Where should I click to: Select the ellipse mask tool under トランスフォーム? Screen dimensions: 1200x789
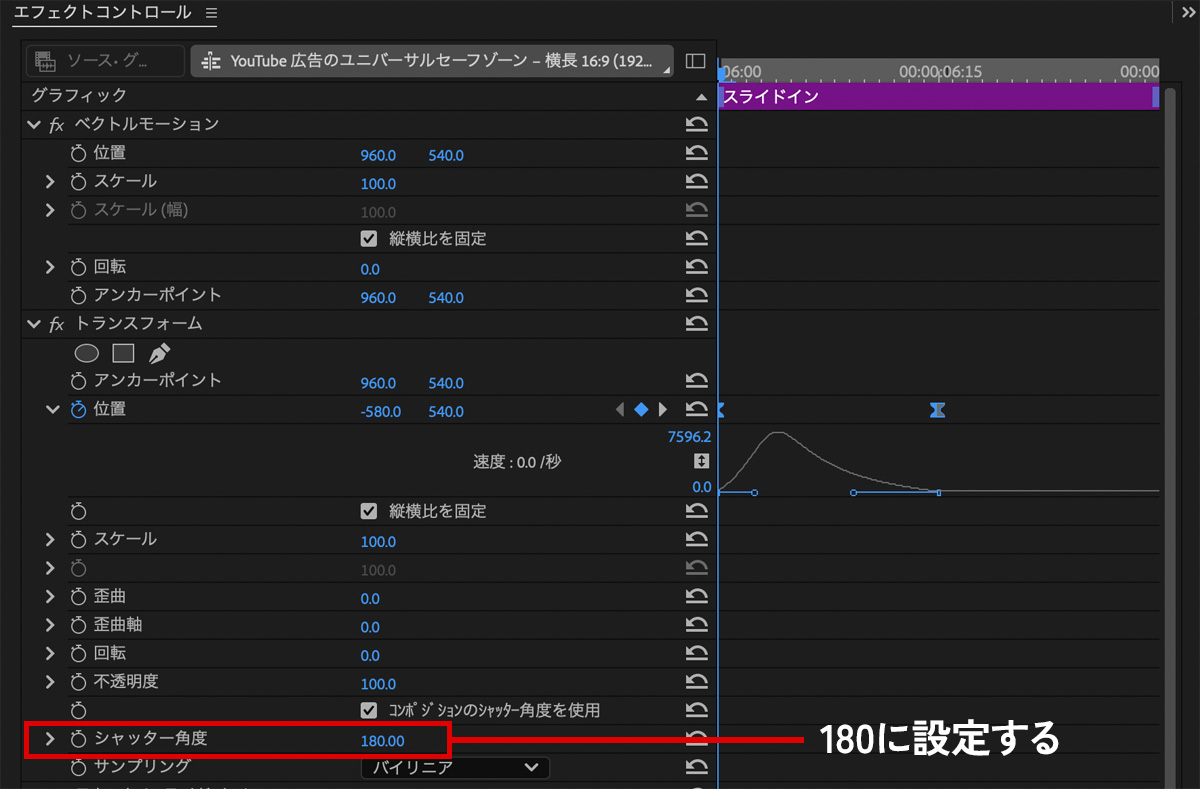87,353
